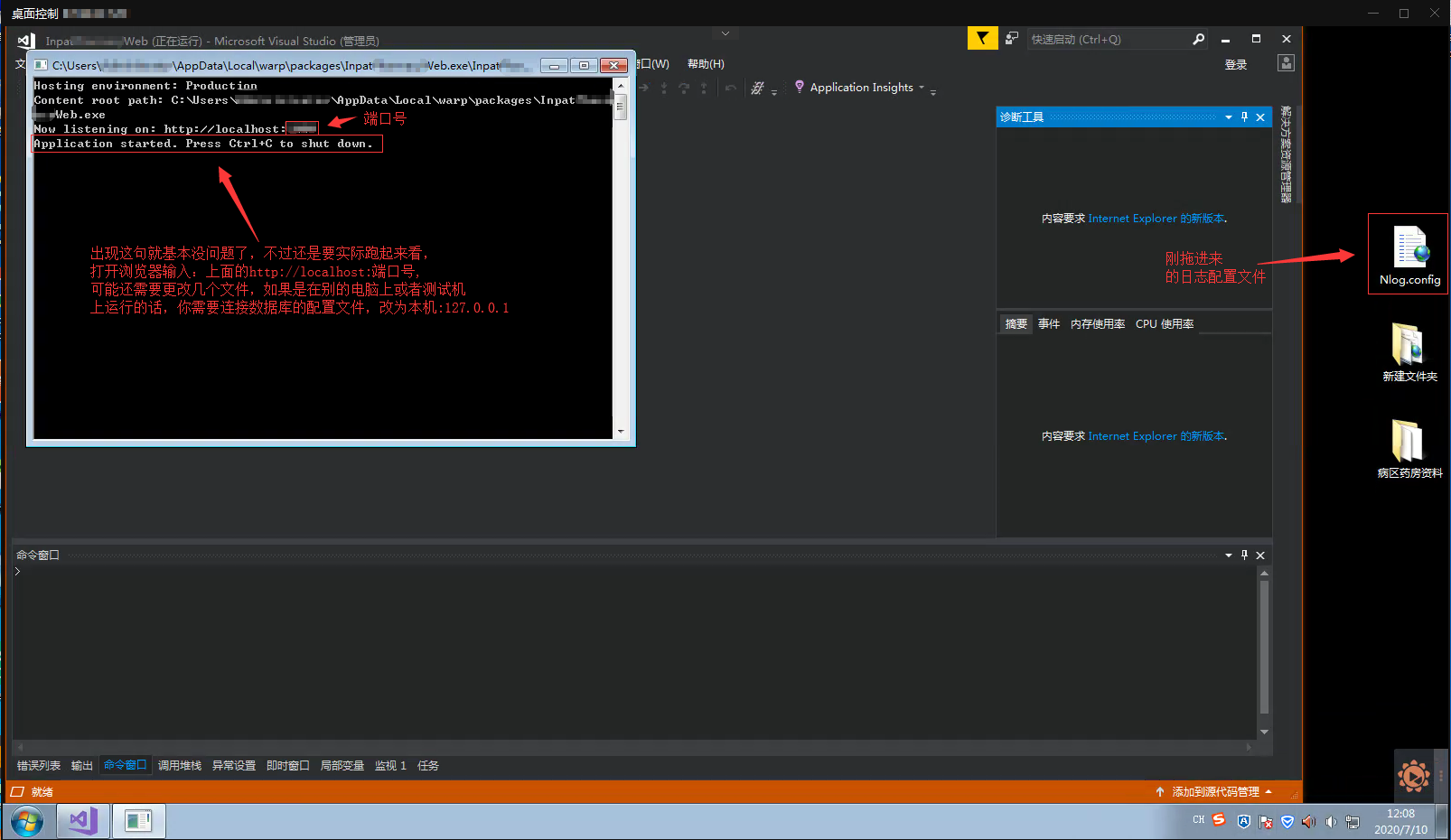Click the yellow filter icon in the toolbar
1451x840 pixels.
tap(982, 38)
